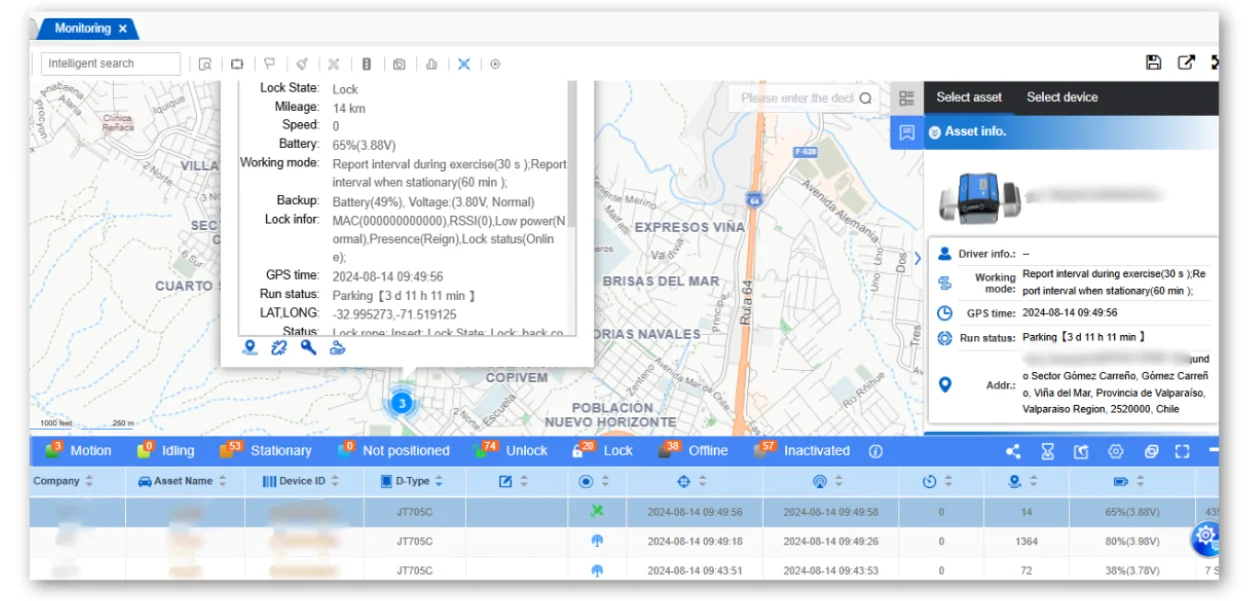The width and height of the screenshot is (1258, 601).
Task: Click the save diskette icon at top right
Action: pos(1154,62)
